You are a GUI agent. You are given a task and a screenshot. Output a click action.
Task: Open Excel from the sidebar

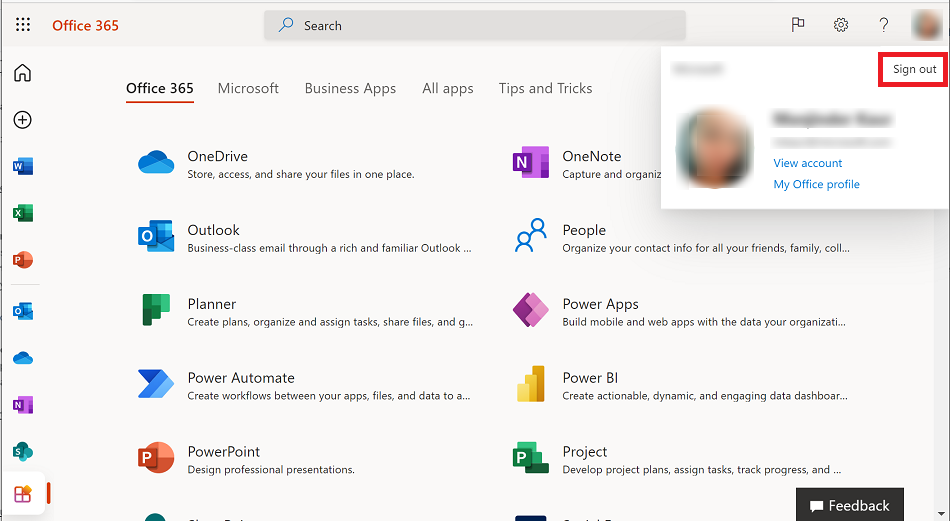point(23,213)
